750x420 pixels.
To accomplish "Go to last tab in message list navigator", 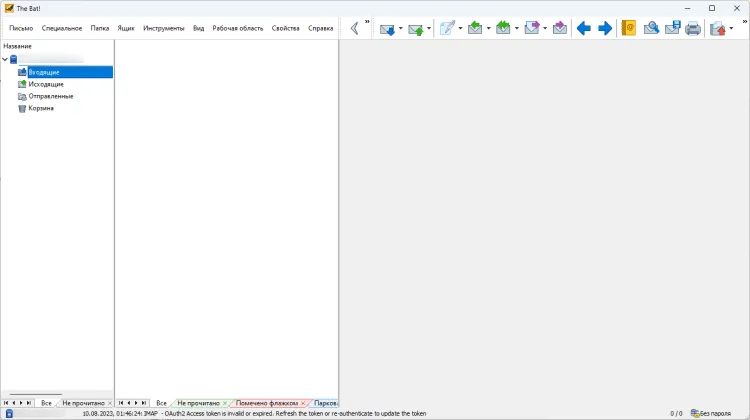I will pos(143,403).
